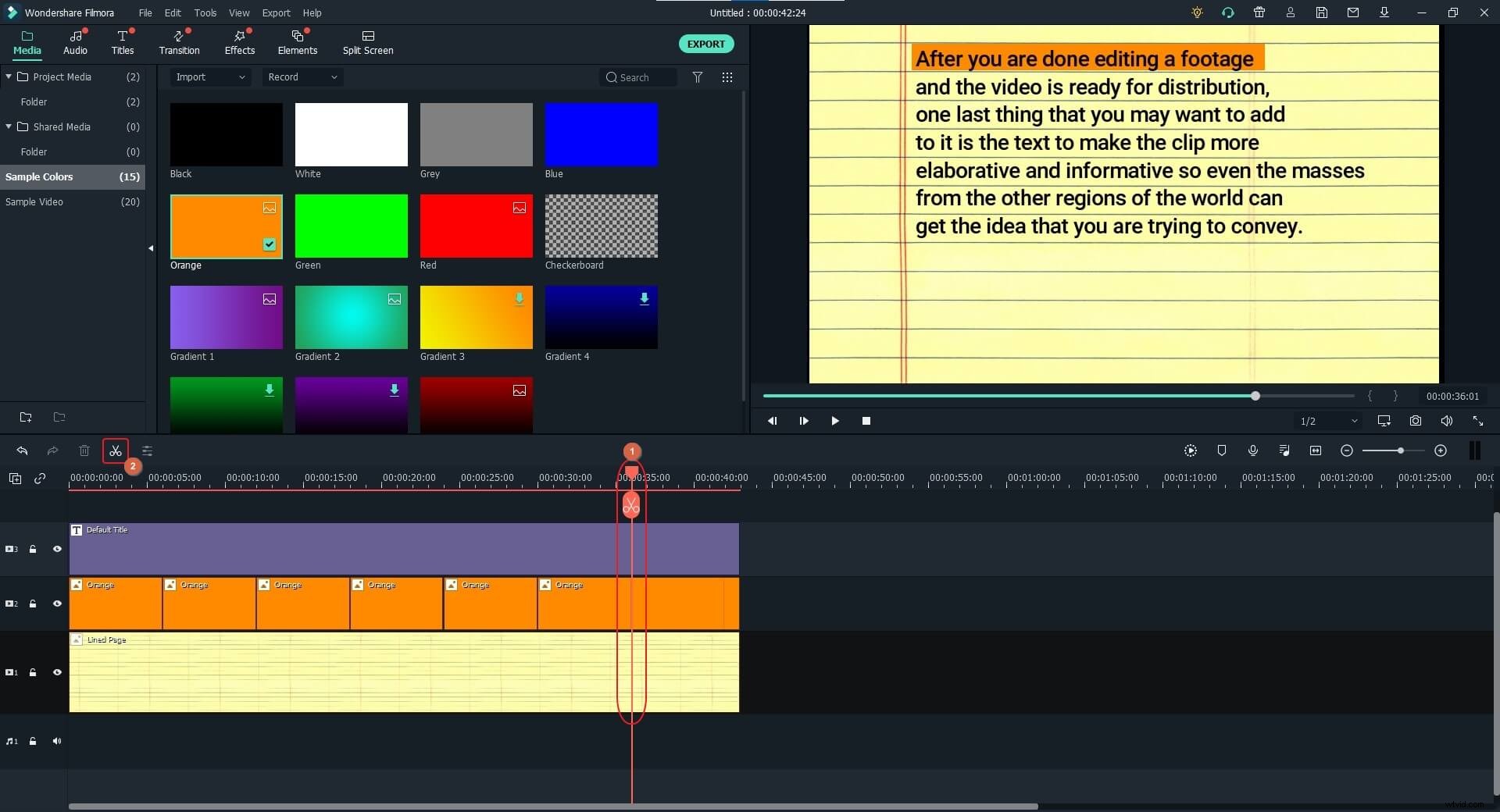
Task: Open the audio mixer icon
Action: [x=1284, y=451]
